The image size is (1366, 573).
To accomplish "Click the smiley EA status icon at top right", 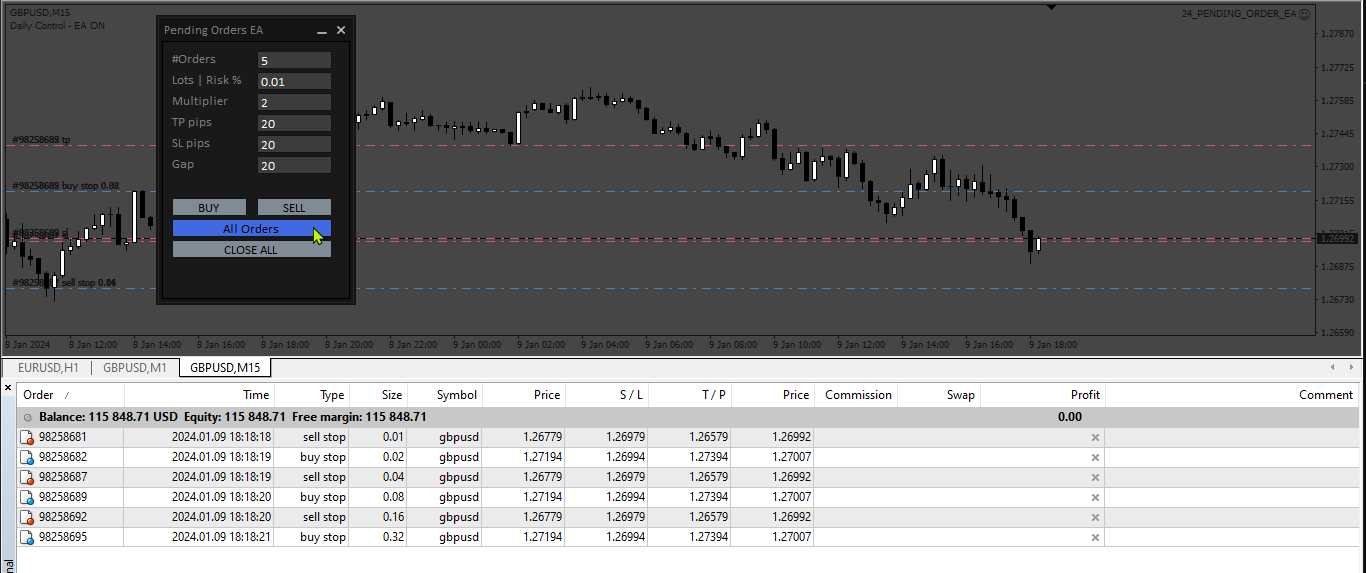I will coord(1304,14).
